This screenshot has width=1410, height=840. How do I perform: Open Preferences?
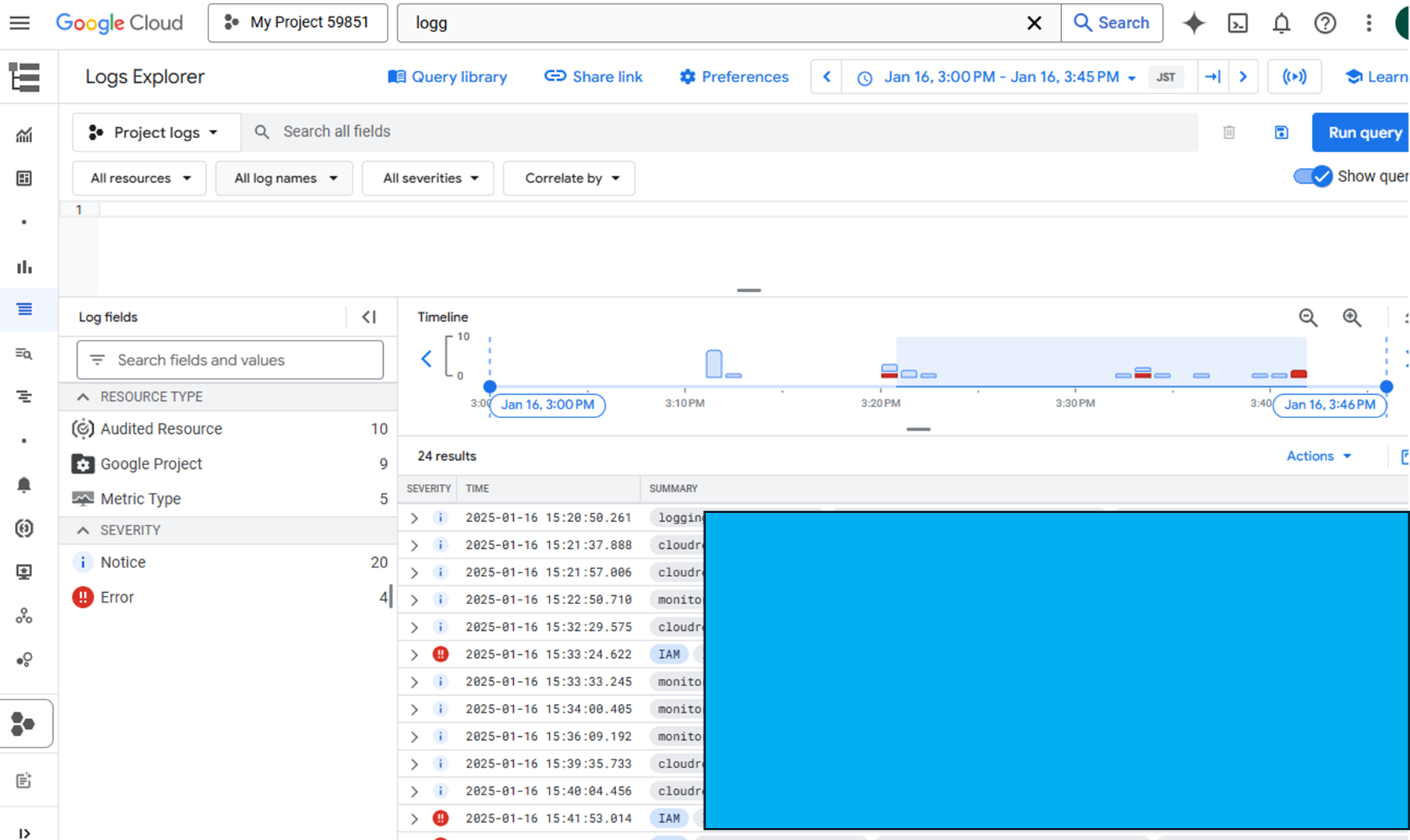733,77
